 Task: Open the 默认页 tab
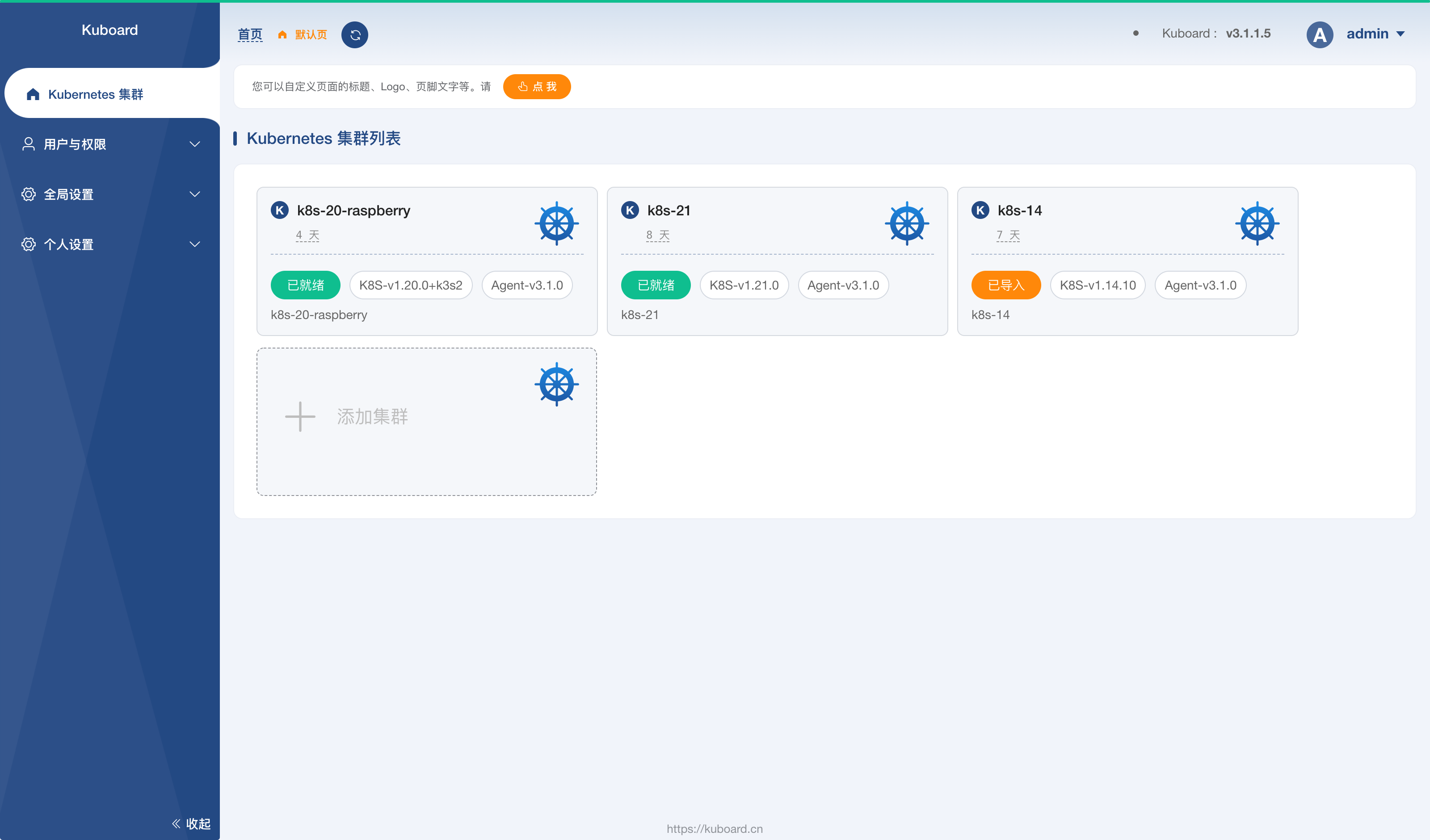tap(311, 34)
